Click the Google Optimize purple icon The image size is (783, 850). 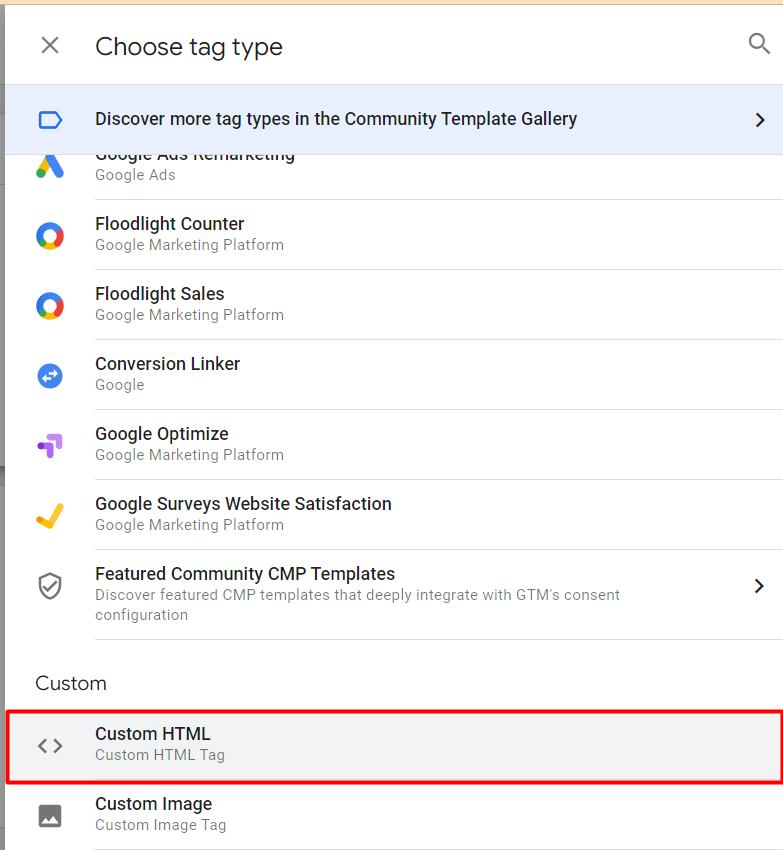click(50, 446)
